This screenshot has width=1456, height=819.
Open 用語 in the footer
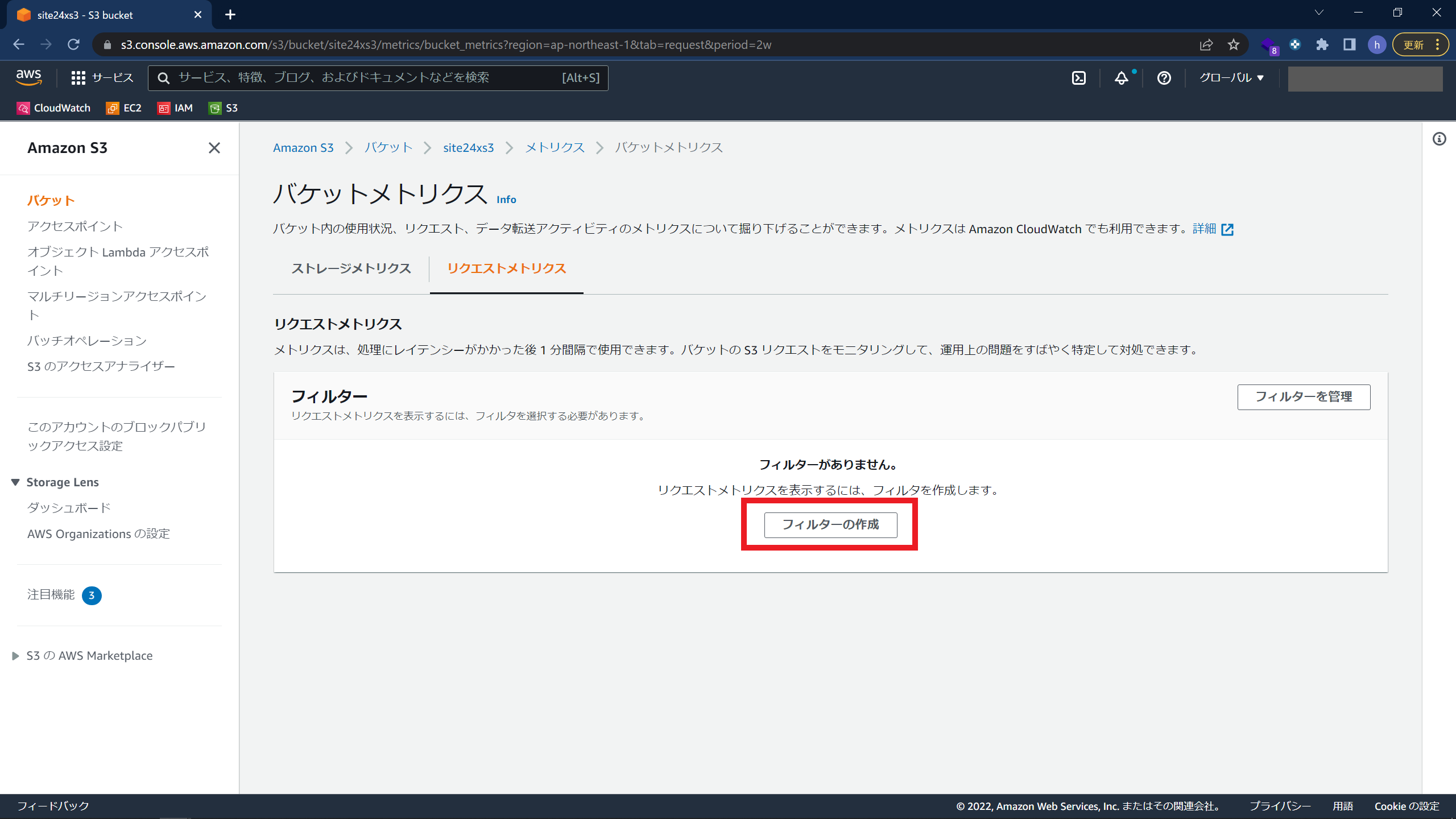1342,806
